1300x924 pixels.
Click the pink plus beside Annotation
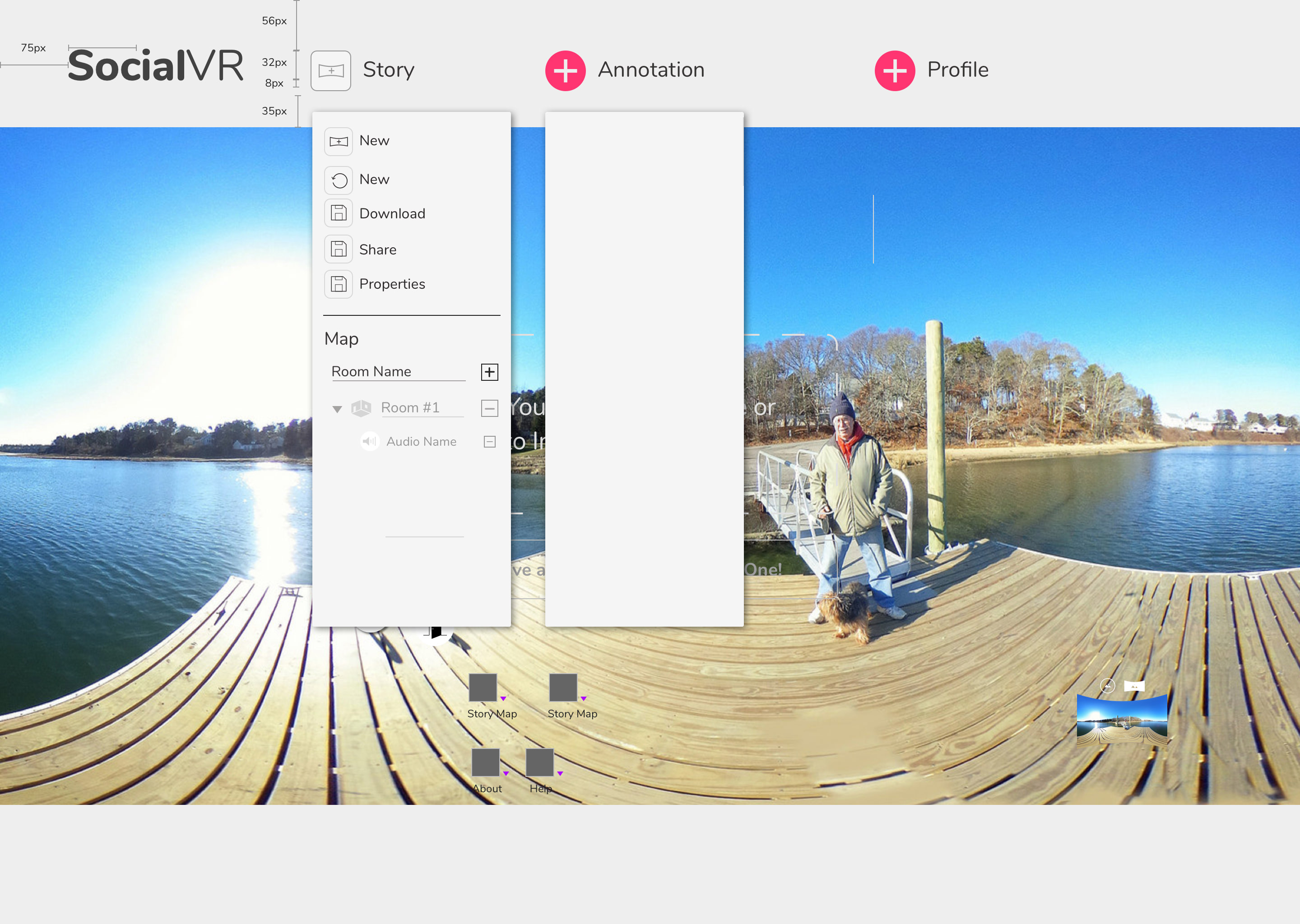click(565, 70)
